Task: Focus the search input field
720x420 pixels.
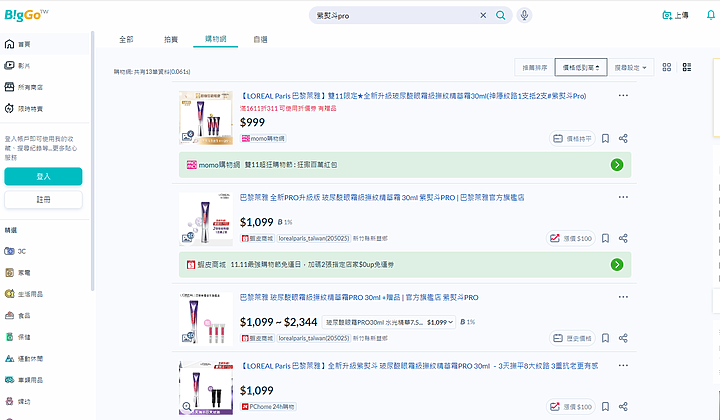Action: tap(395, 16)
